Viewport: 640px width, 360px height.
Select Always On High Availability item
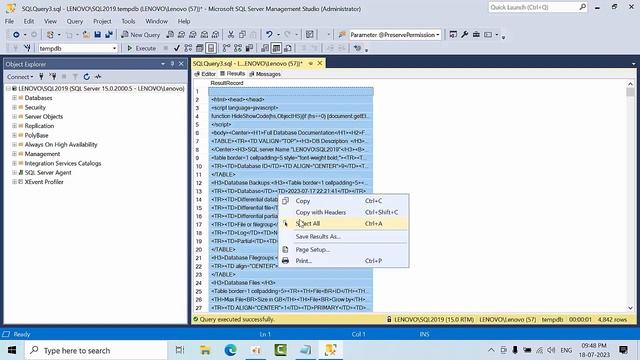[x=61, y=144]
